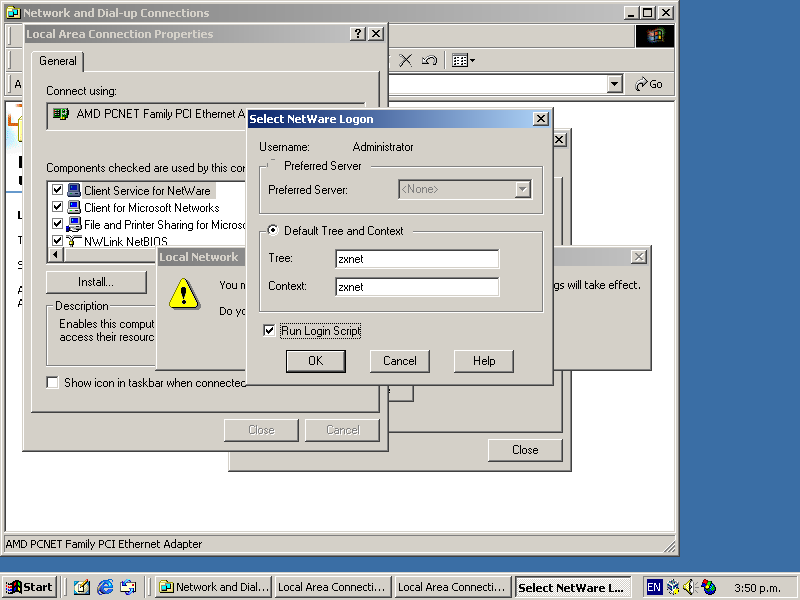Select the File and Printer Sharing icon
Image resolution: width=800 pixels, height=600 pixels.
tap(74, 224)
